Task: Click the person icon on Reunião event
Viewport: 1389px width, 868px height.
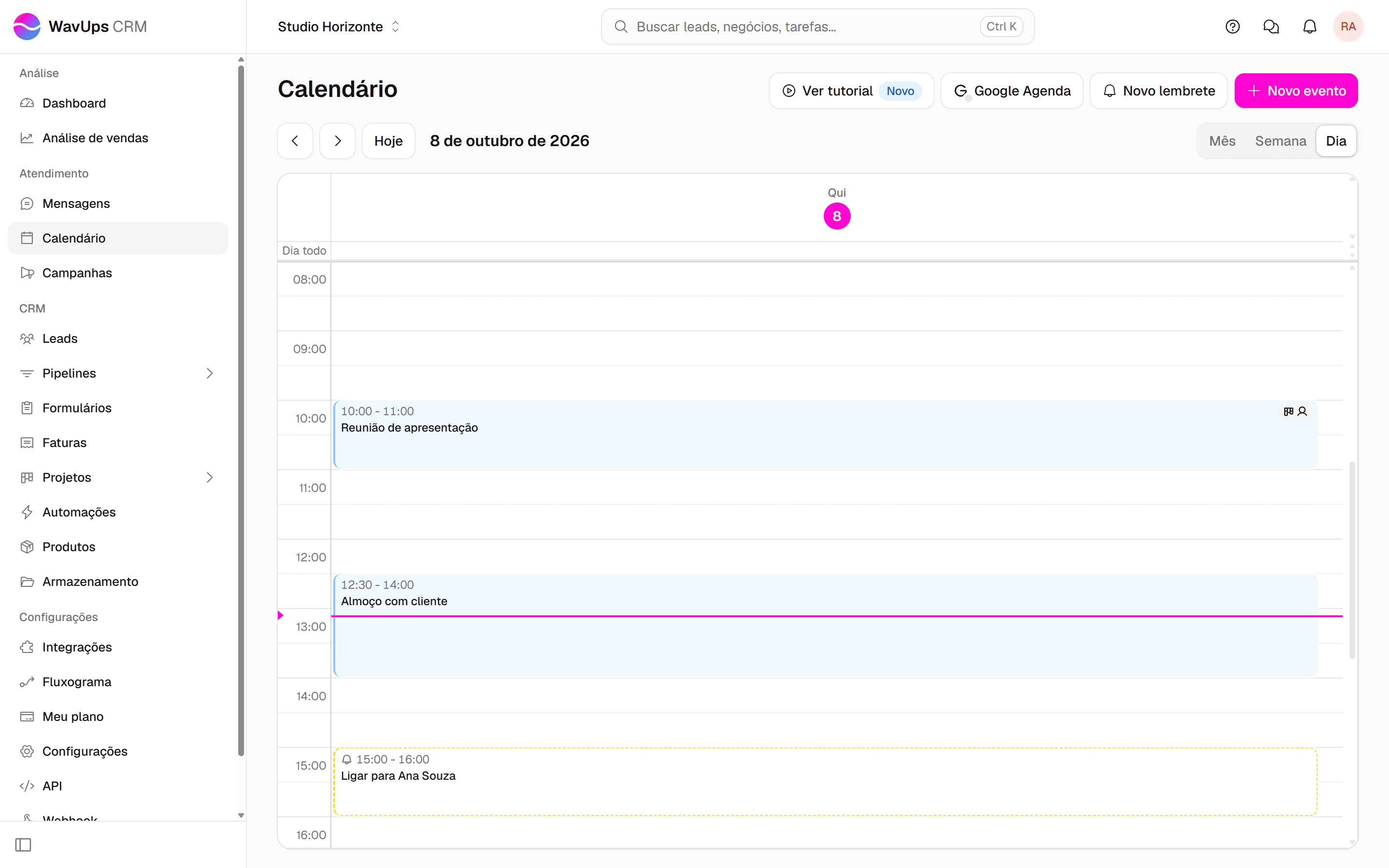Action: pyautogui.click(x=1302, y=411)
